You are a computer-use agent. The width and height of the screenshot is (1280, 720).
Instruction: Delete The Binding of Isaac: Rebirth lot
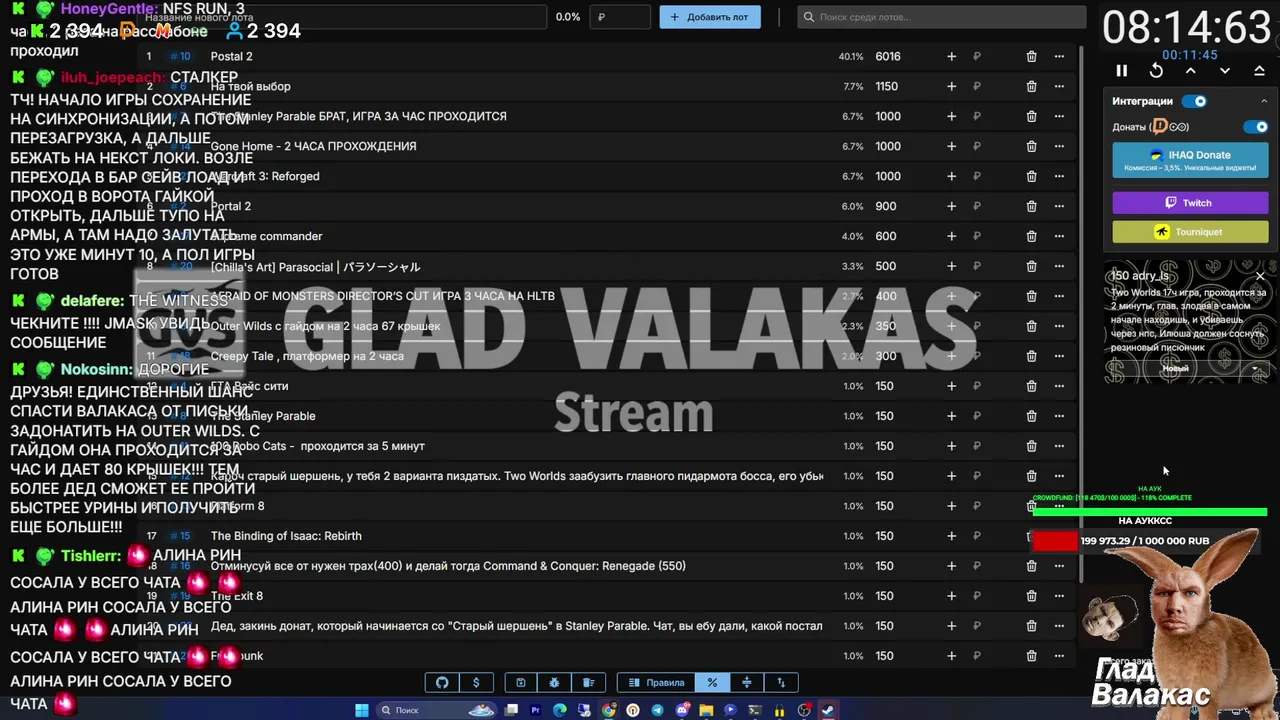[x=1029, y=536]
